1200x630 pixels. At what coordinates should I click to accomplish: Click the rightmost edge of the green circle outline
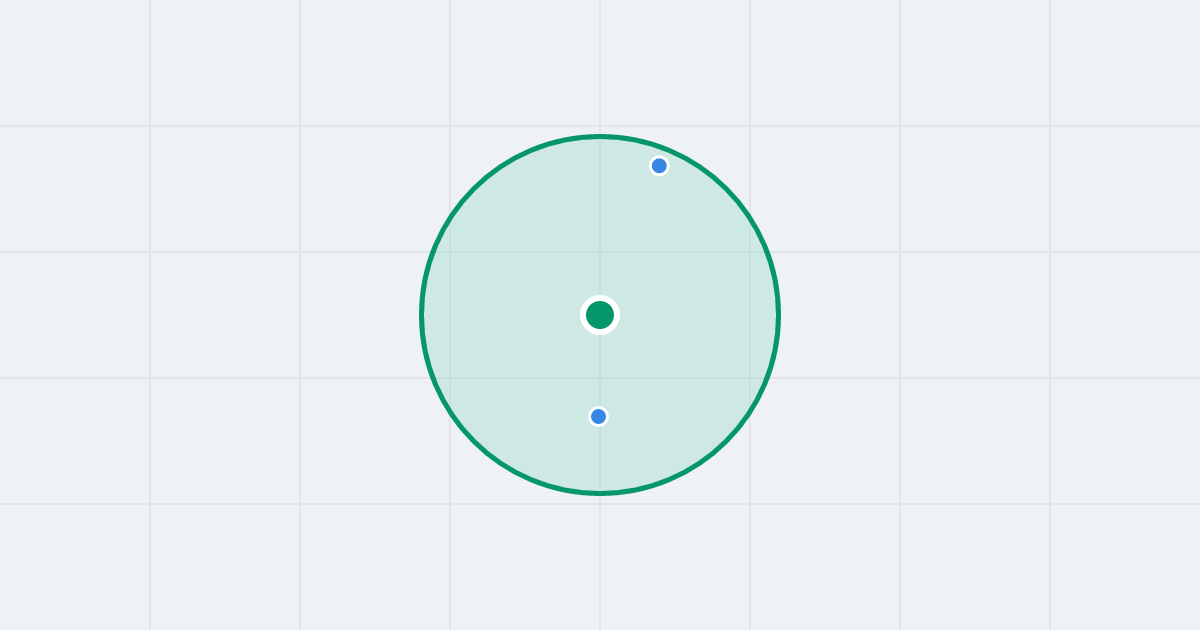(778, 315)
